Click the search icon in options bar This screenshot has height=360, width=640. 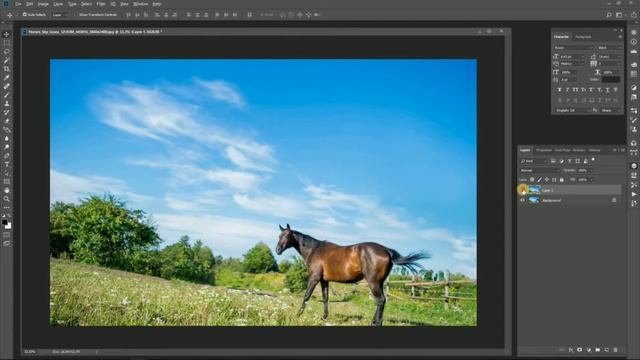coord(609,15)
